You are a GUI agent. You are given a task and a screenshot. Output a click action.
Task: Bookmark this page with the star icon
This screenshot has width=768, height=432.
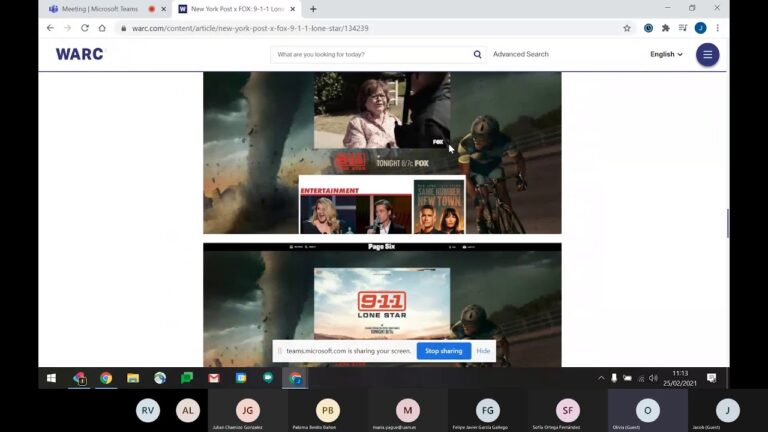click(x=626, y=28)
